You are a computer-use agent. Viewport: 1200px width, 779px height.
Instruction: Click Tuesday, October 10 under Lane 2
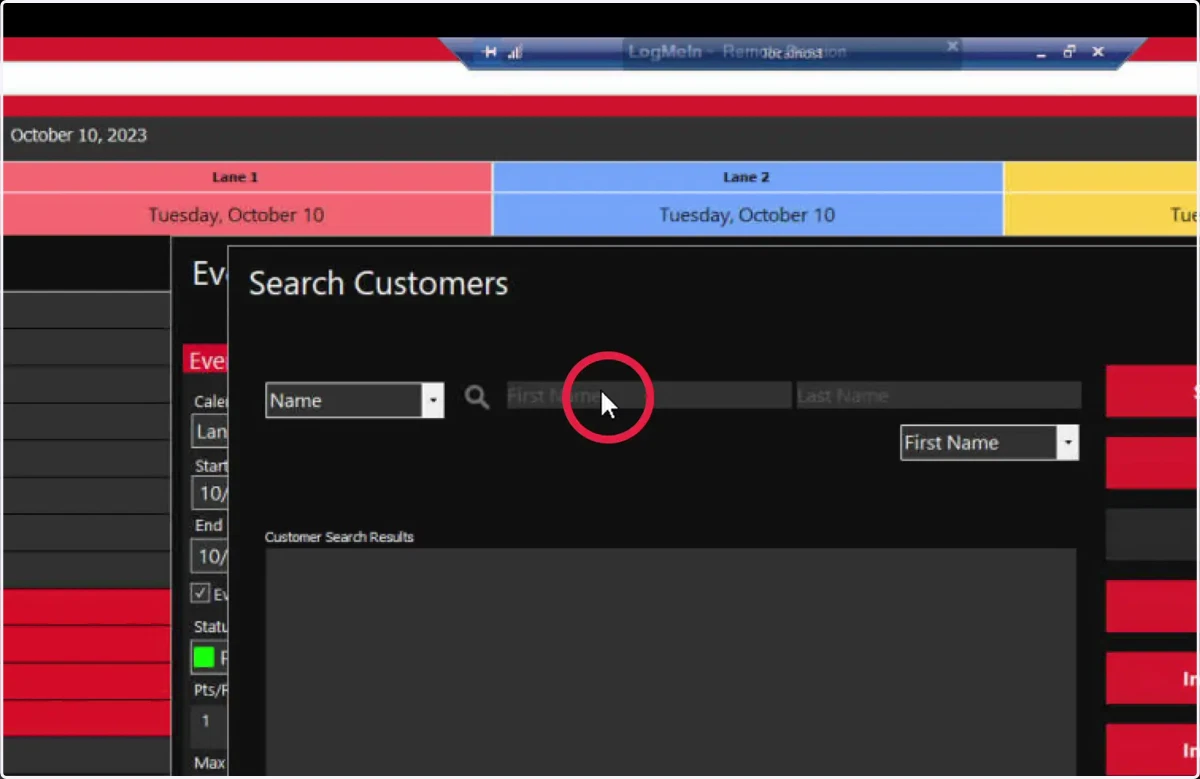click(x=747, y=215)
